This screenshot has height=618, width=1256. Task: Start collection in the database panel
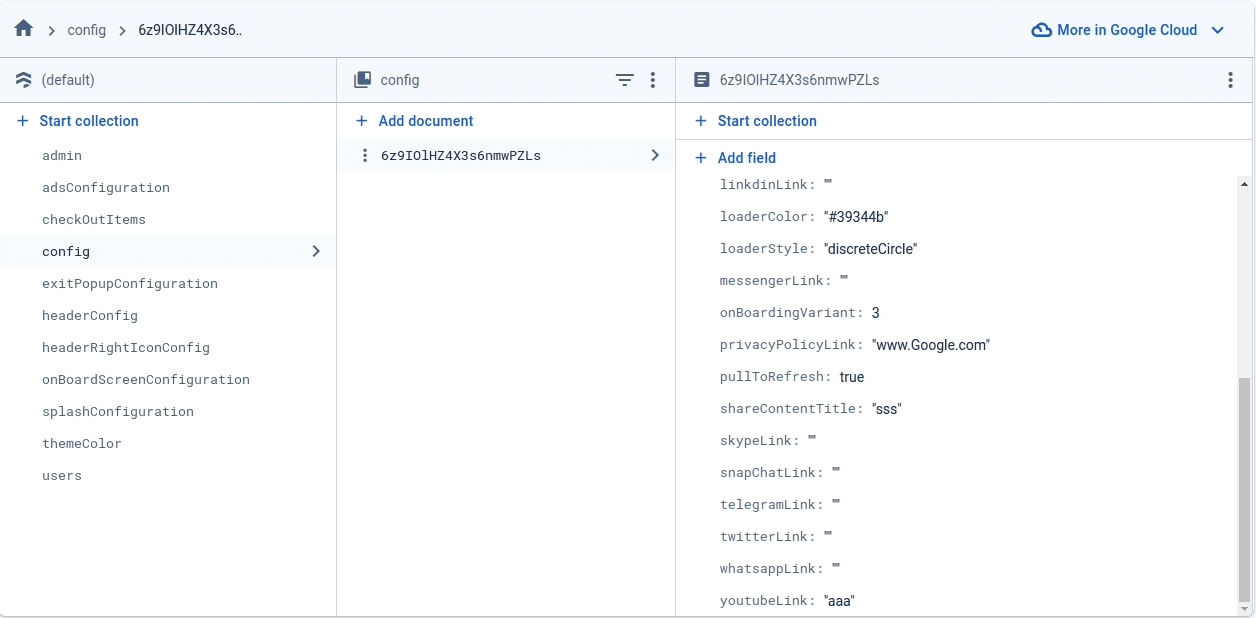tap(88, 121)
